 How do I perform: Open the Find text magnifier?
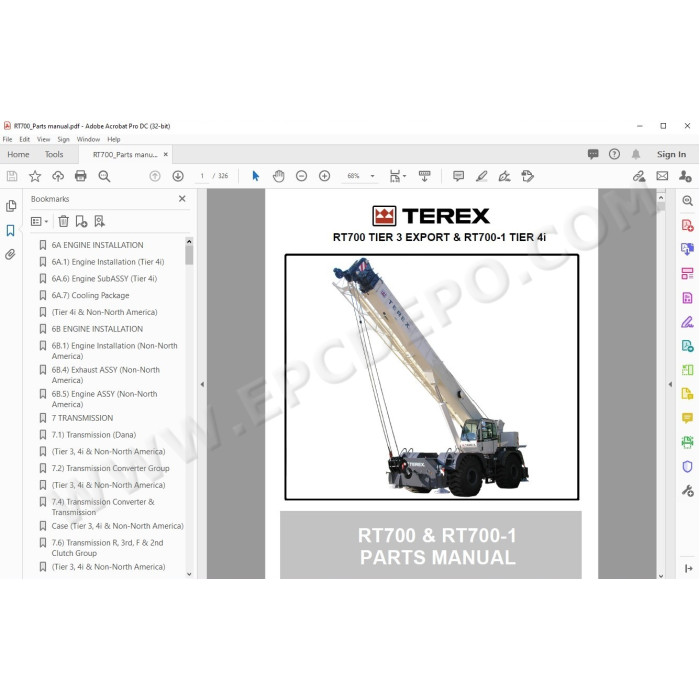[x=104, y=176]
